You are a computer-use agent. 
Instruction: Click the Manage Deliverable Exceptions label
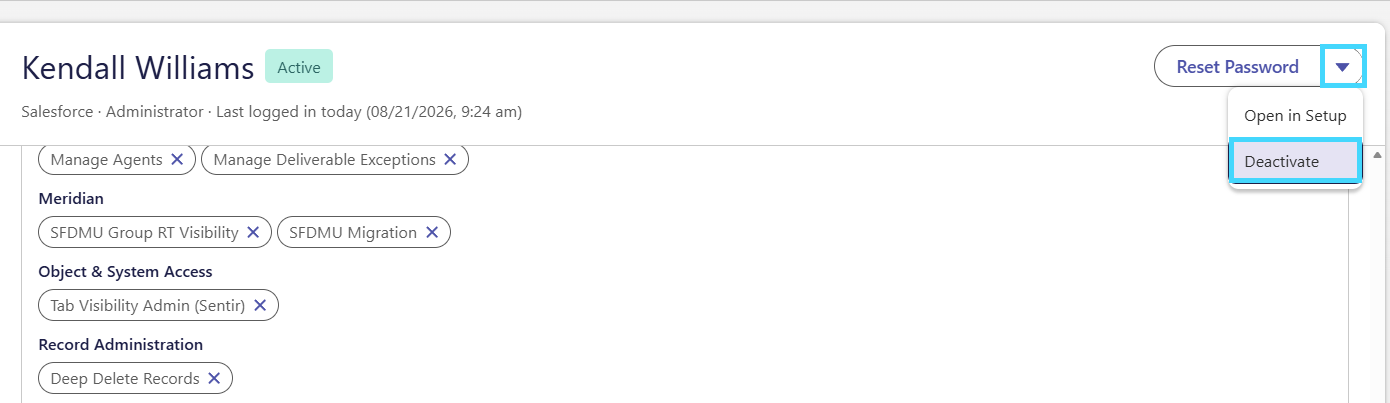pos(325,159)
